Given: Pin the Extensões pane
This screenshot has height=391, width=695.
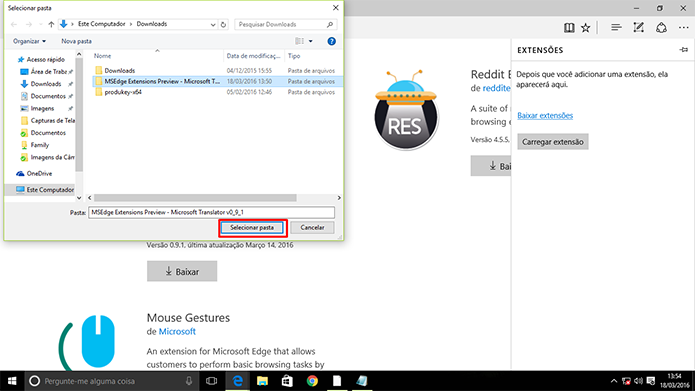Looking at the screenshot, I should (x=684, y=50).
